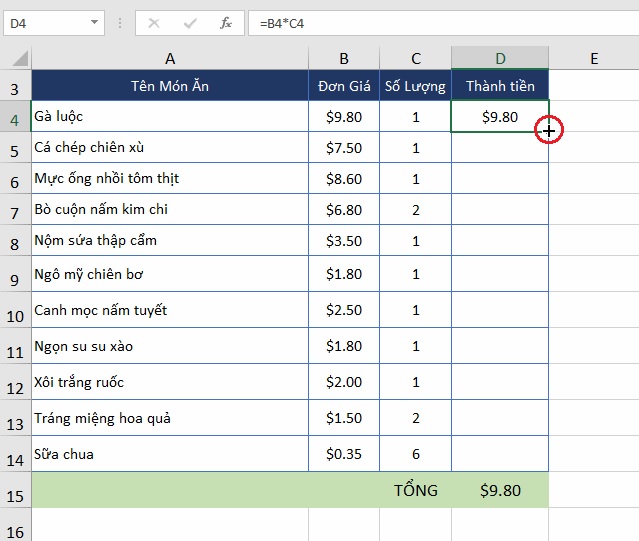This screenshot has height=541, width=639.
Task: Click quantity 2 in Bò cuộn nấm row
Action: (415, 209)
